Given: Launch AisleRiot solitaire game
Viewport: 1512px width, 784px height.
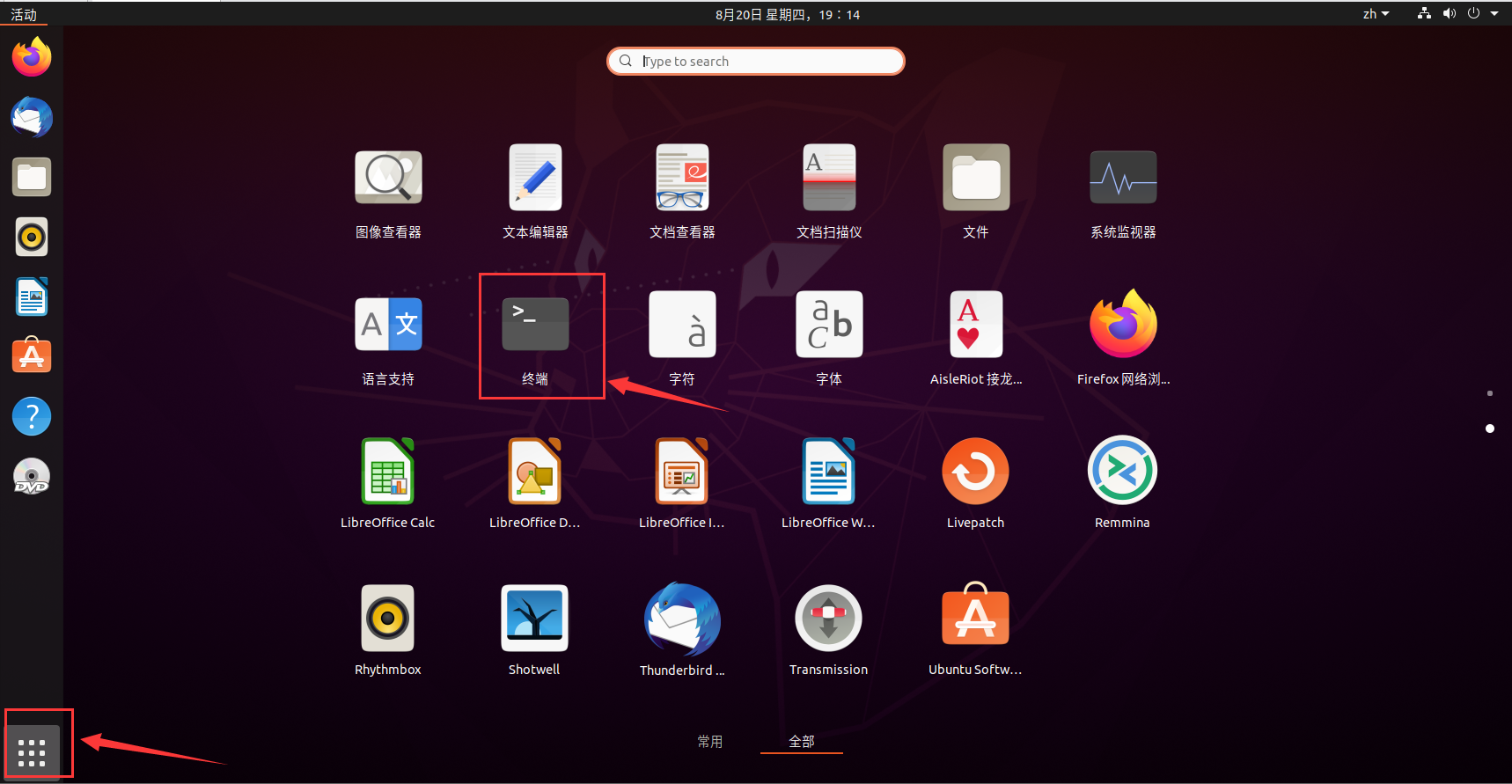Looking at the screenshot, I should coord(976,324).
